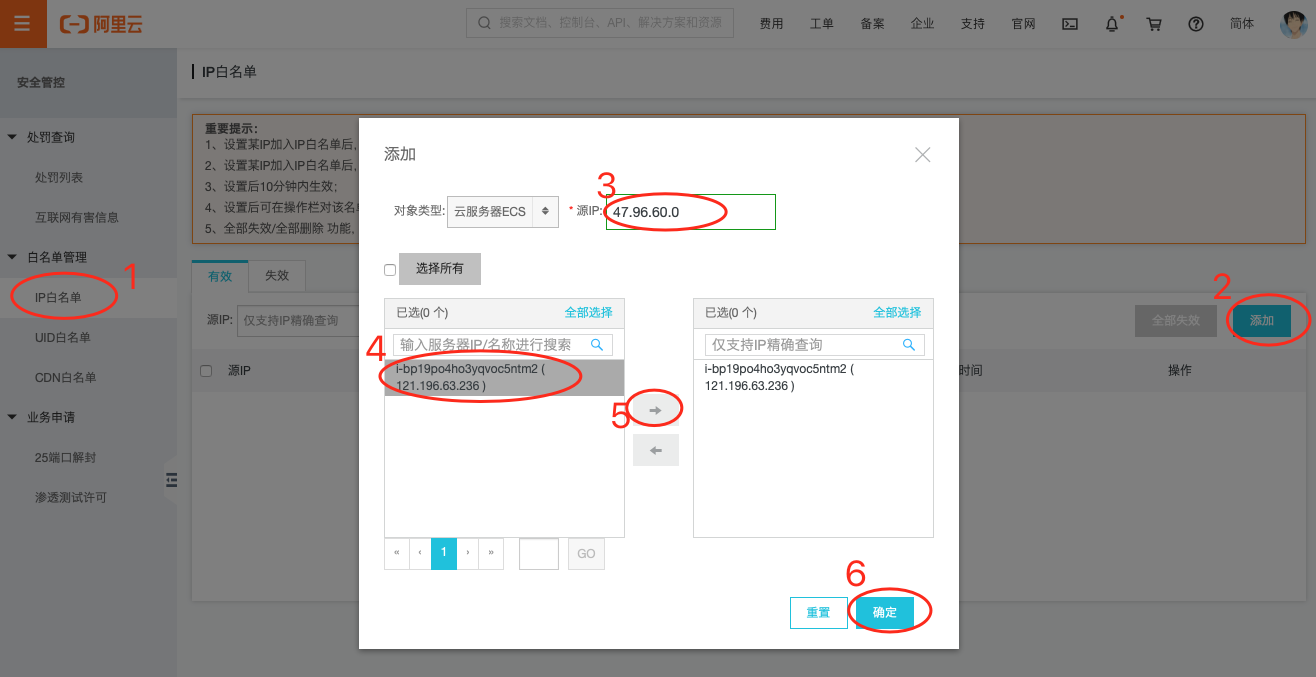Click the 确定 button
The width and height of the screenshot is (1316, 677).
[884, 612]
